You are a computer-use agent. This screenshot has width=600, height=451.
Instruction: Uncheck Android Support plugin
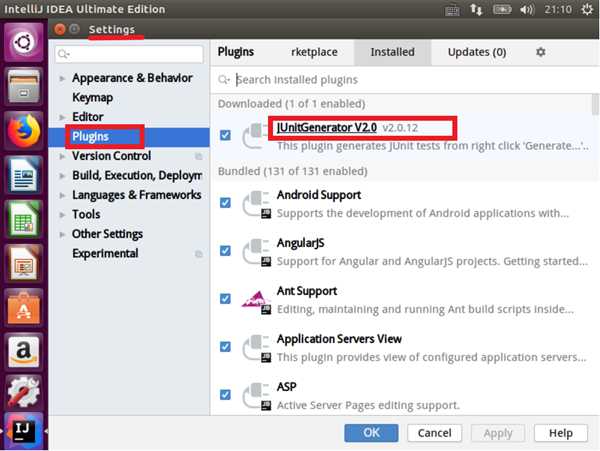(225, 202)
